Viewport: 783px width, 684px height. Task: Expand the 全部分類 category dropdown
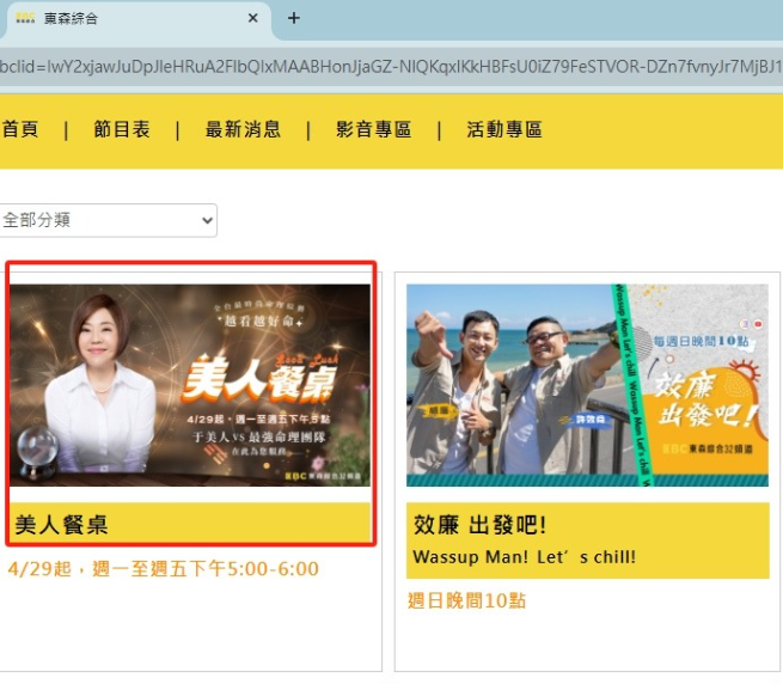pos(108,220)
